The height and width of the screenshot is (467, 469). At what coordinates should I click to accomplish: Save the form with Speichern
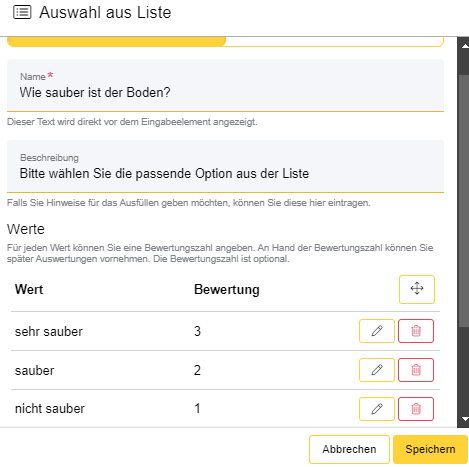click(430, 449)
